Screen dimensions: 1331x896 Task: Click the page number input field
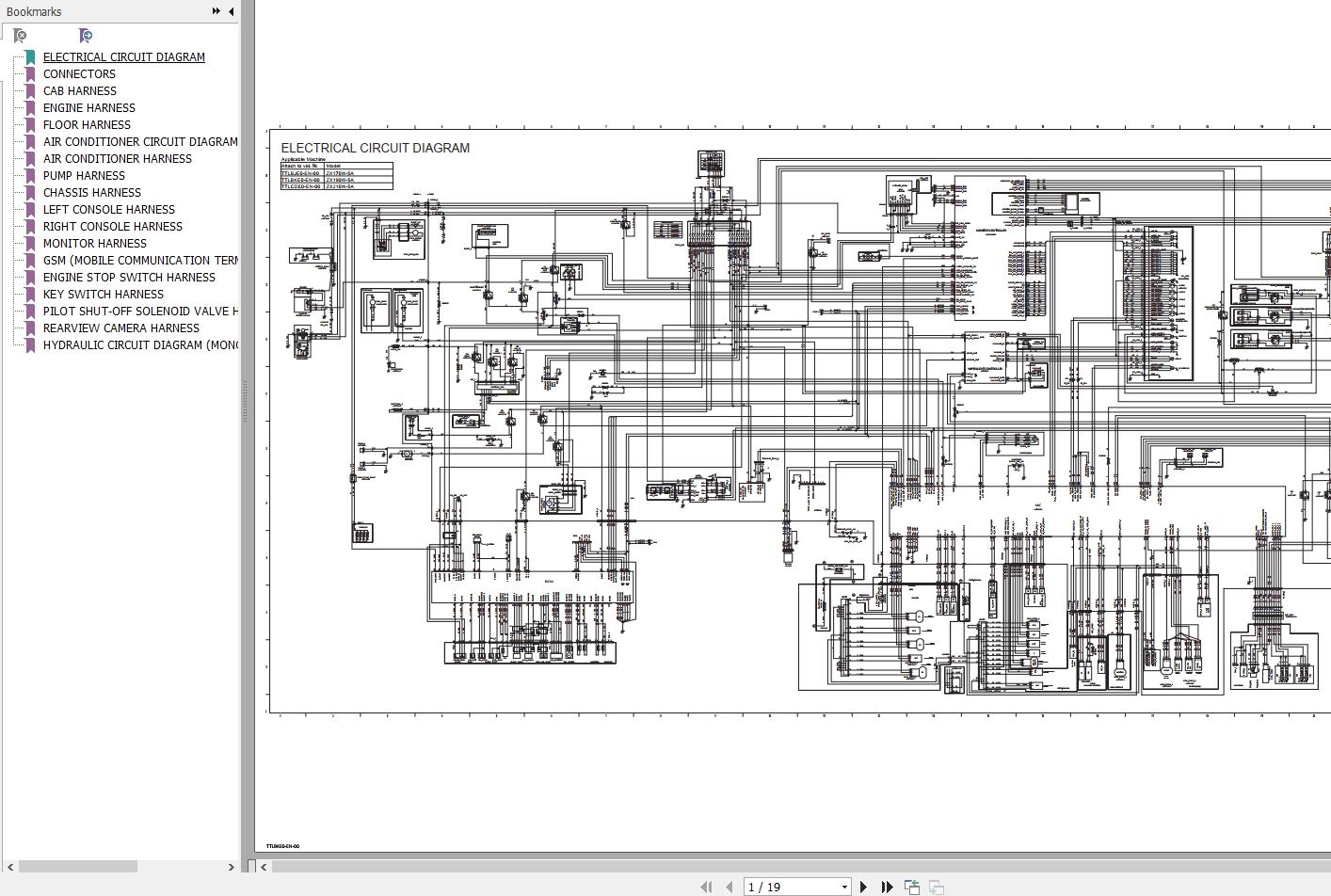point(789,887)
